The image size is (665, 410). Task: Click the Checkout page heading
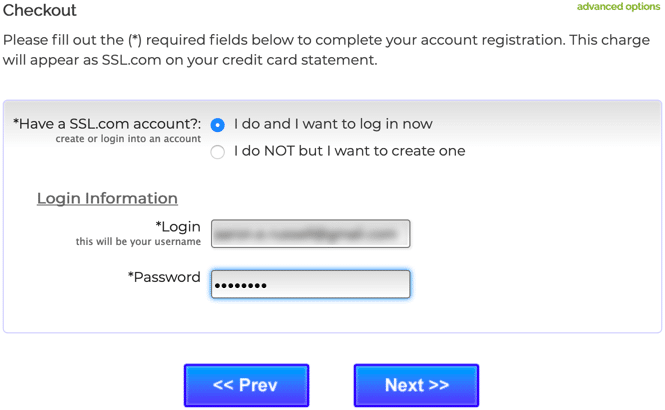click(40, 11)
